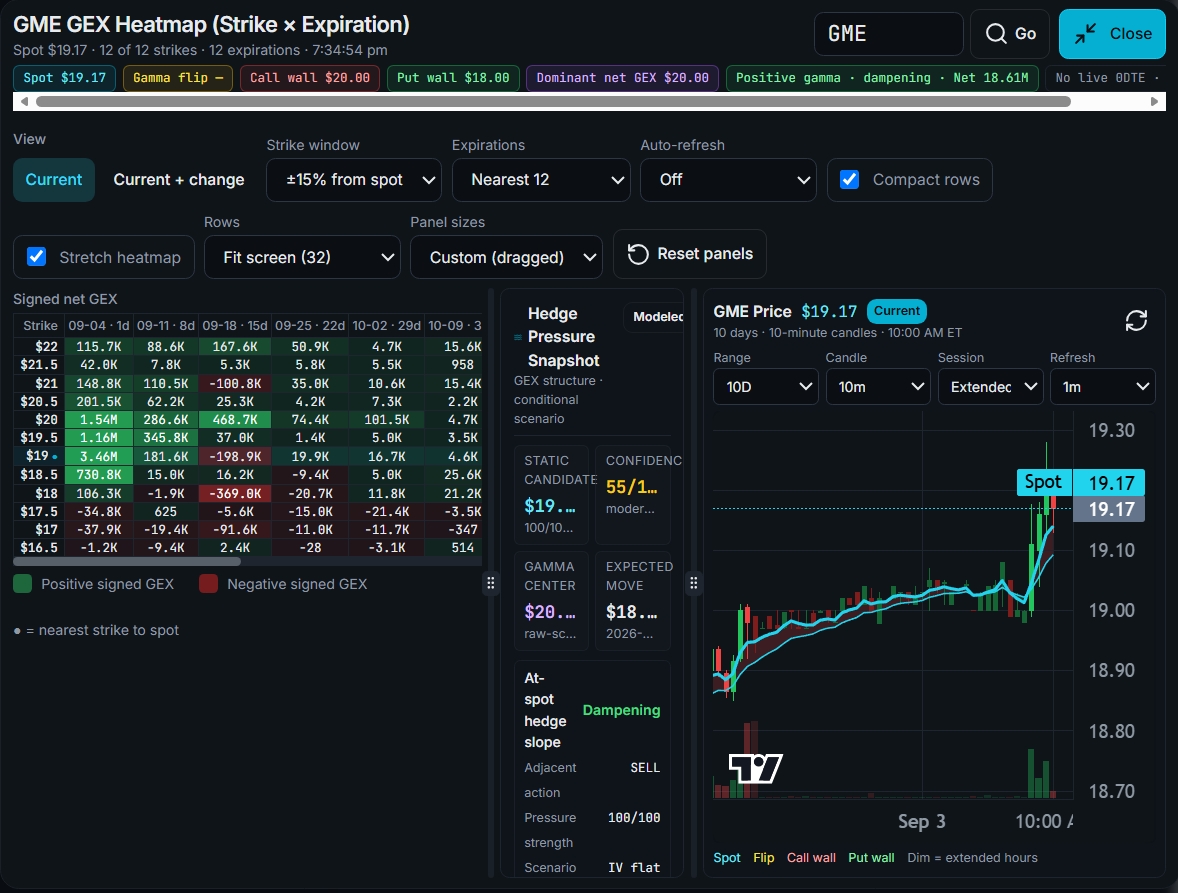Click the Modeled badge in Hedge Pressure panel

(x=654, y=317)
